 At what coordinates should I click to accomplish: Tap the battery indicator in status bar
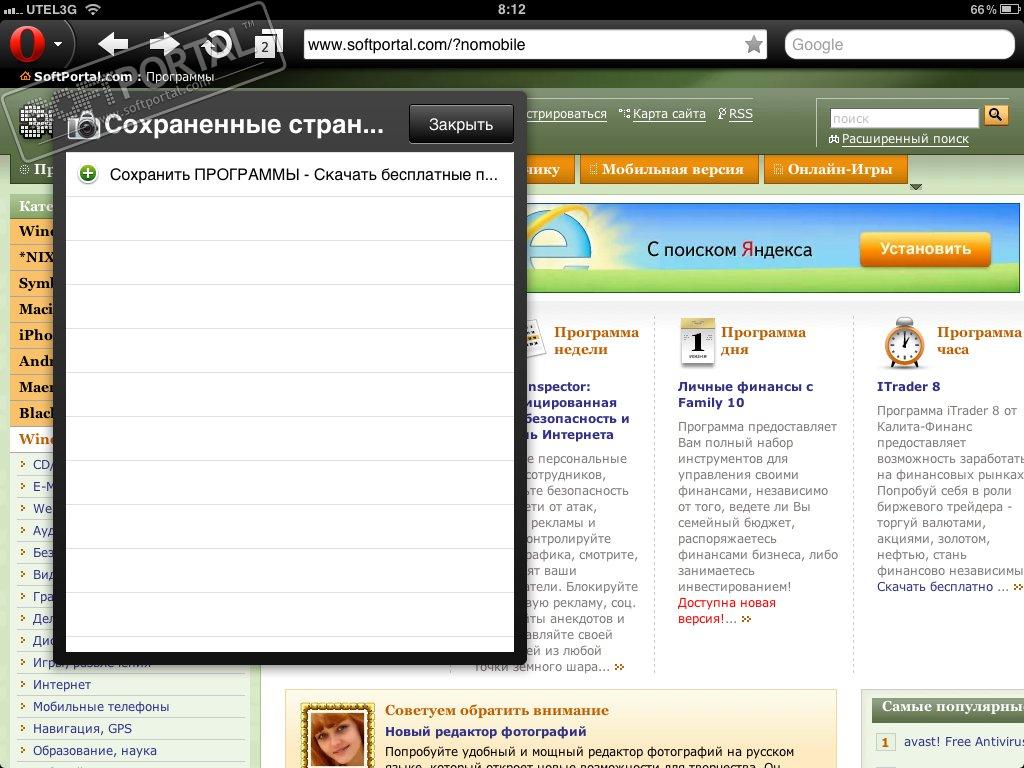1009,9
